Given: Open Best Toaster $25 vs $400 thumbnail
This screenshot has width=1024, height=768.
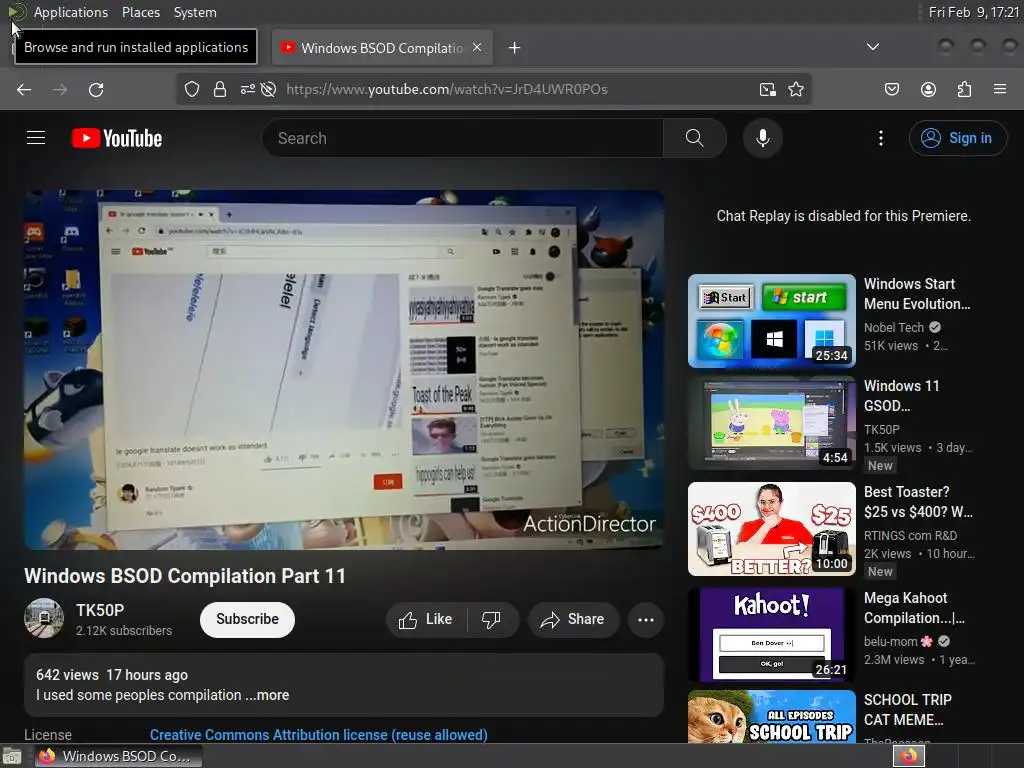Looking at the screenshot, I should pyautogui.click(x=772, y=529).
